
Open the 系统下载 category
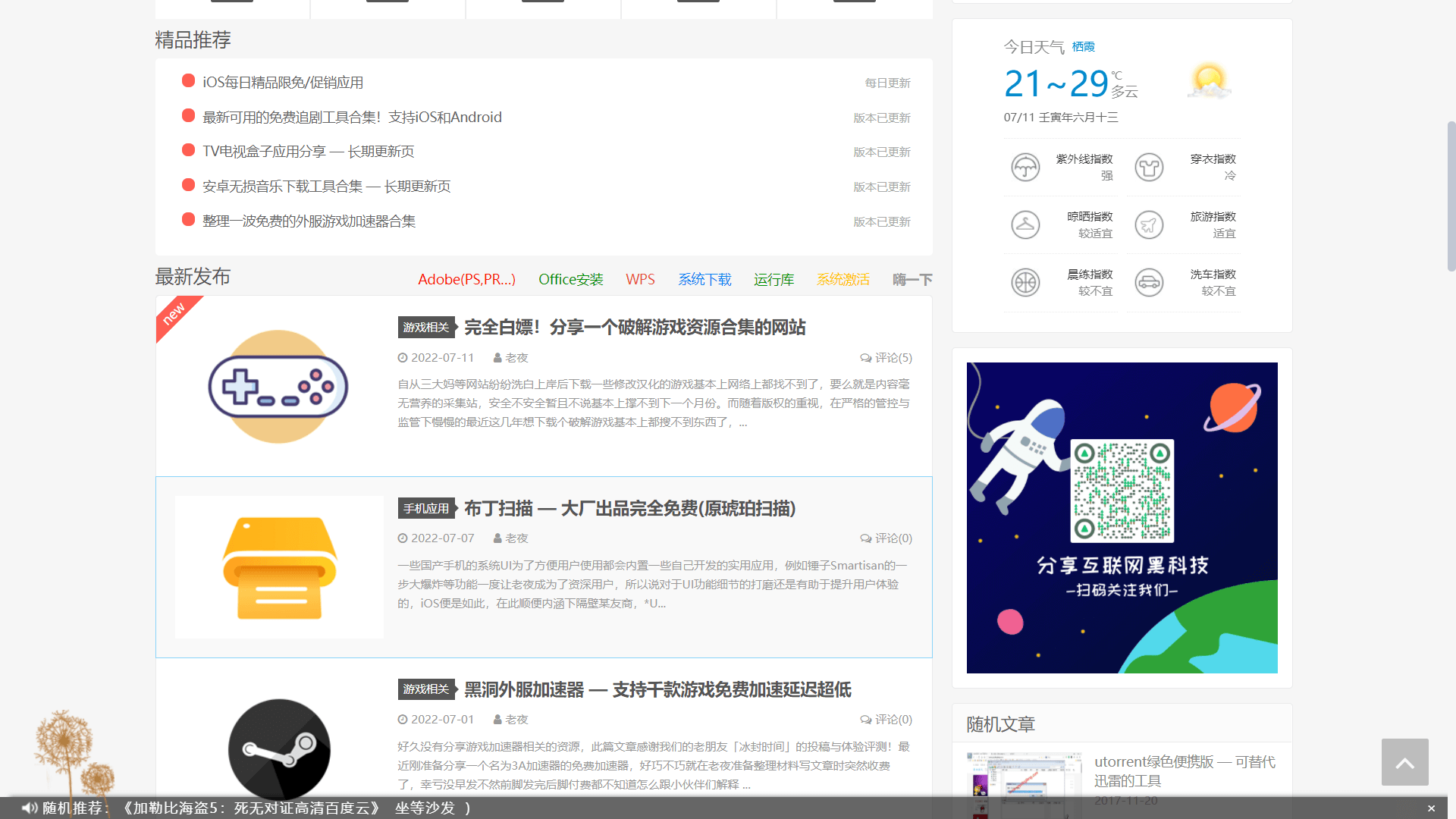[704, 279]
